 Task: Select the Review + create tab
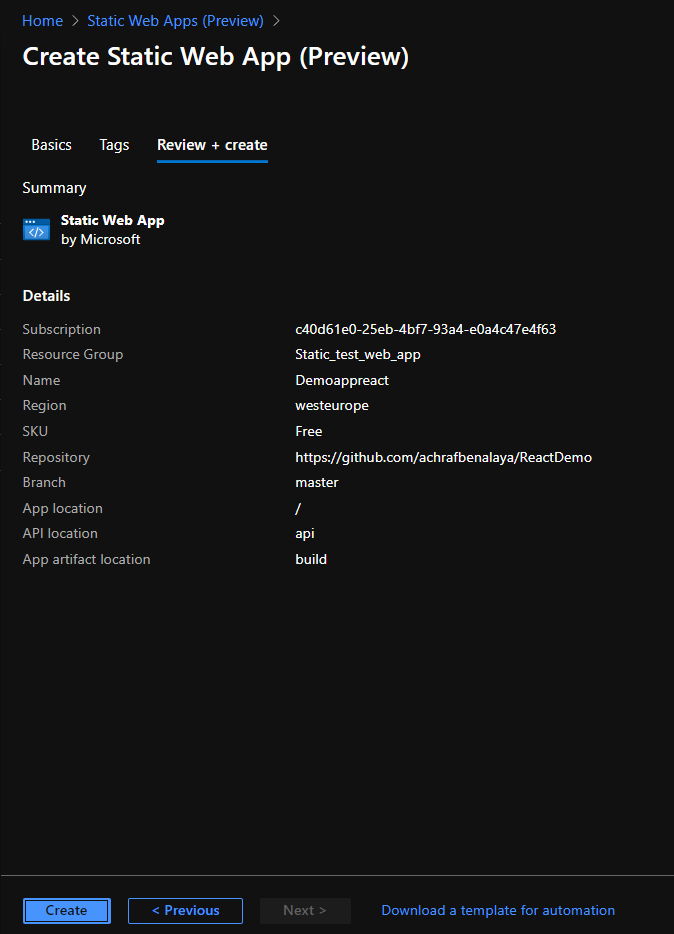(212, 145)
